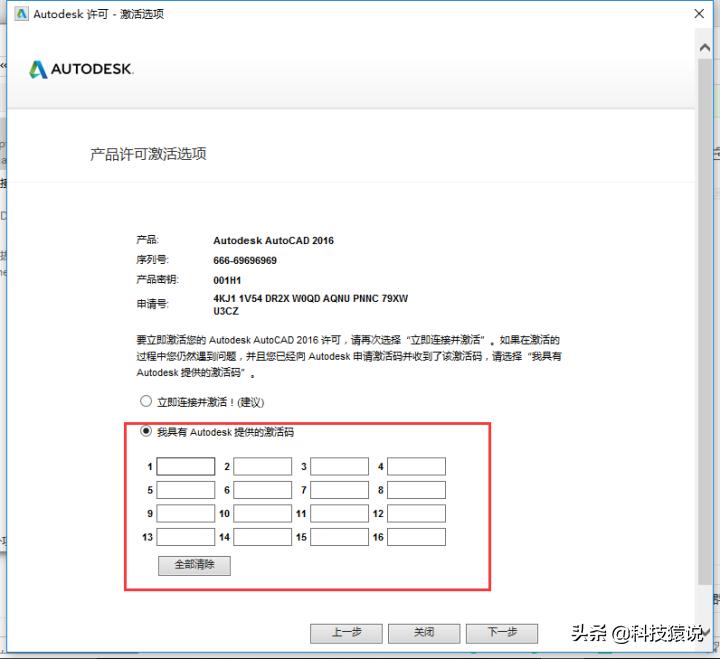
Task: Click the Autodesk logo in header
Action: coord(81,69)
